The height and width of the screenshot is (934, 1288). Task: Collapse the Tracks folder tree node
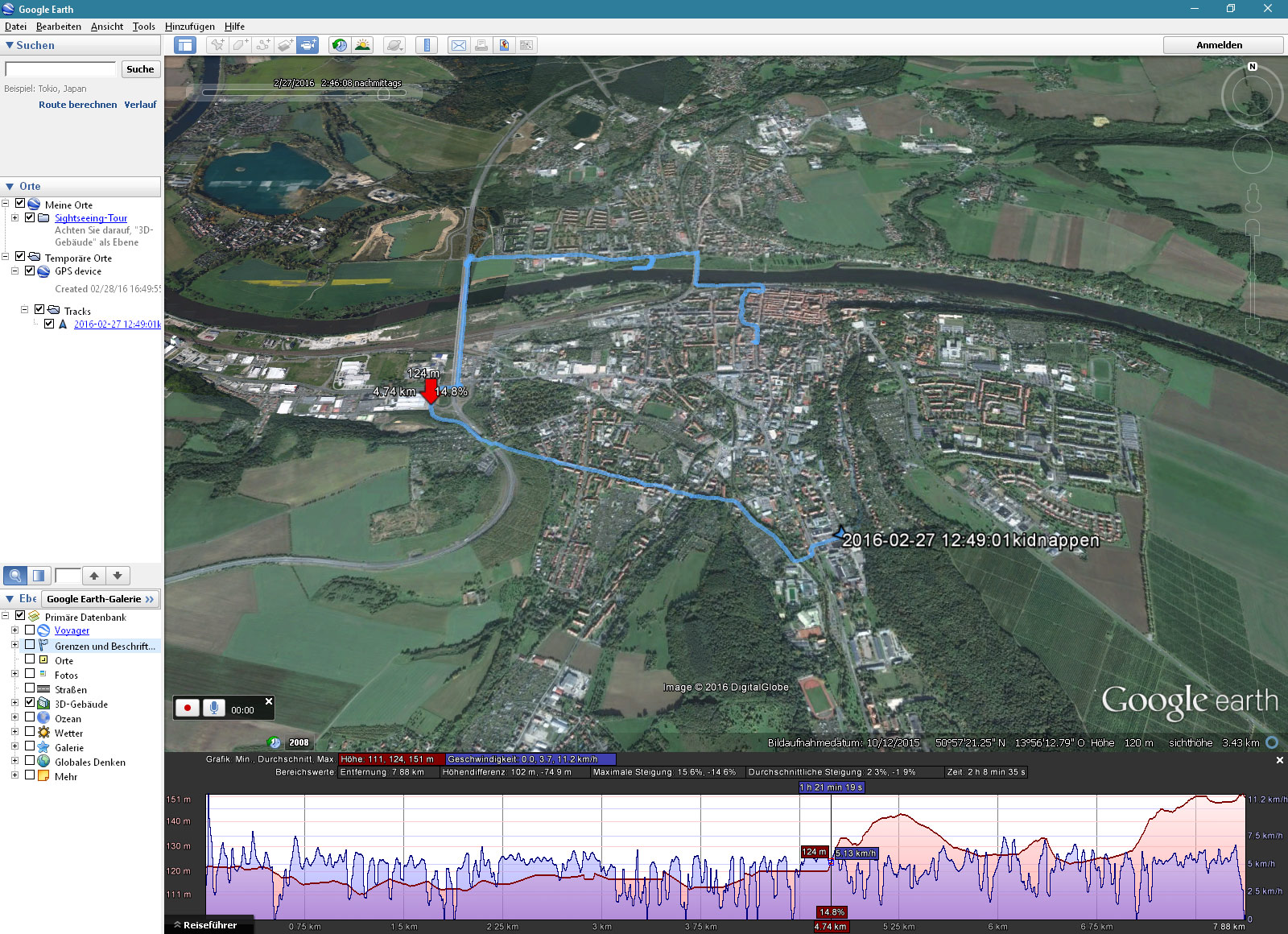[24, 309]
